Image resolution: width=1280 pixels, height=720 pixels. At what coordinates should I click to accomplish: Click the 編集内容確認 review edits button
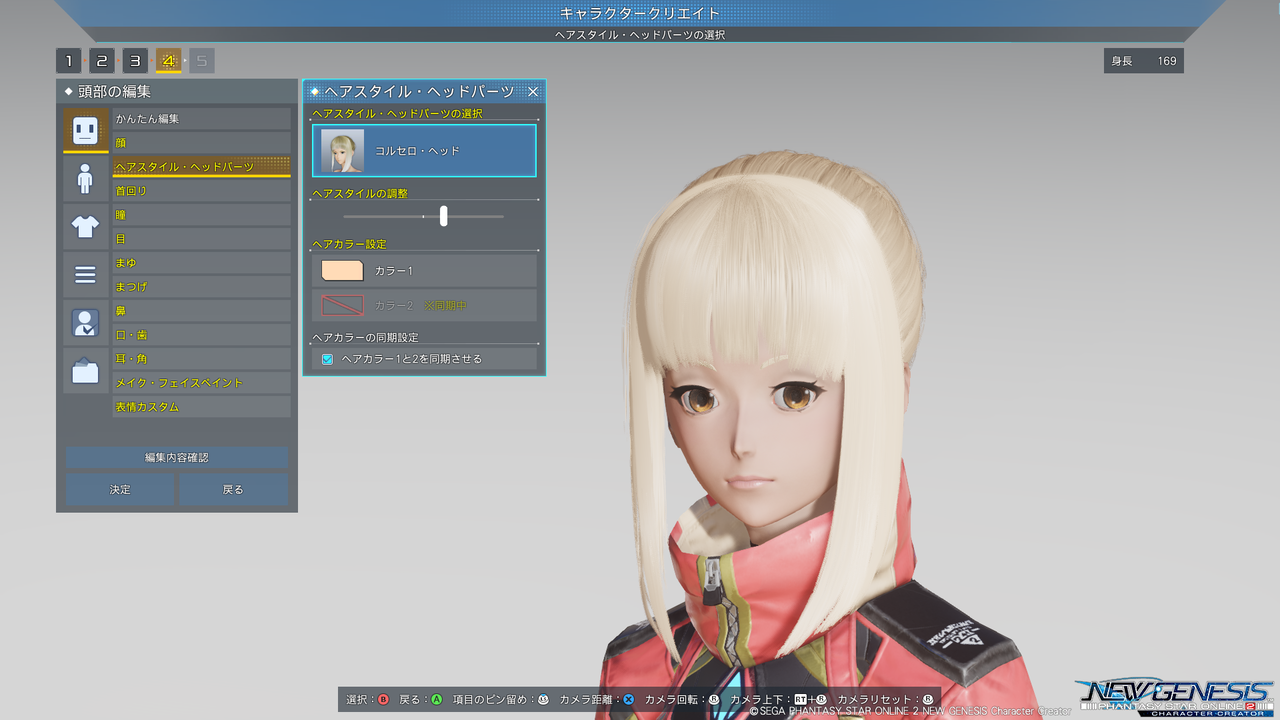177,458
